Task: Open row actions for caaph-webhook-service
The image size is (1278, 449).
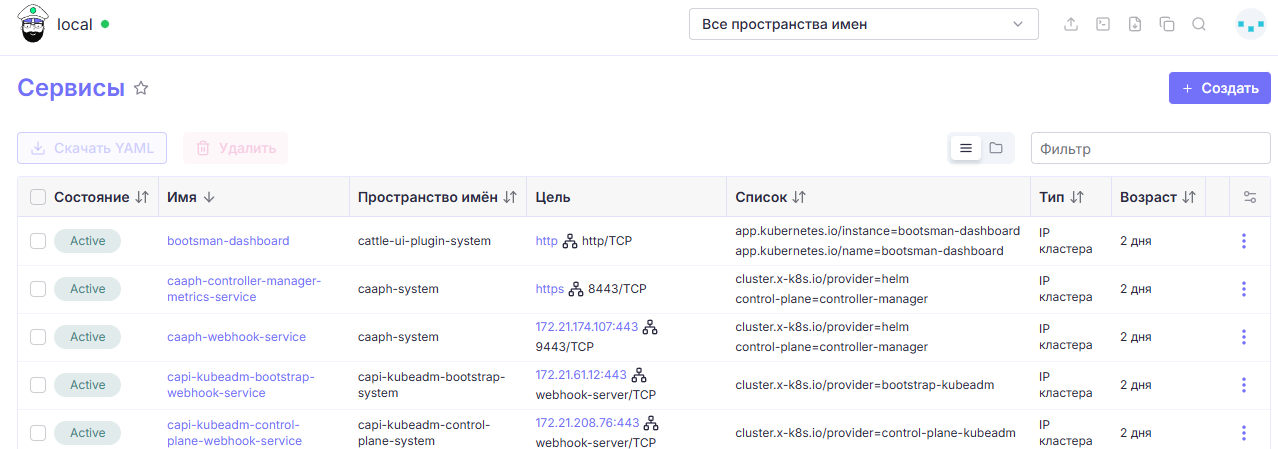Action: click(1244, 337)
